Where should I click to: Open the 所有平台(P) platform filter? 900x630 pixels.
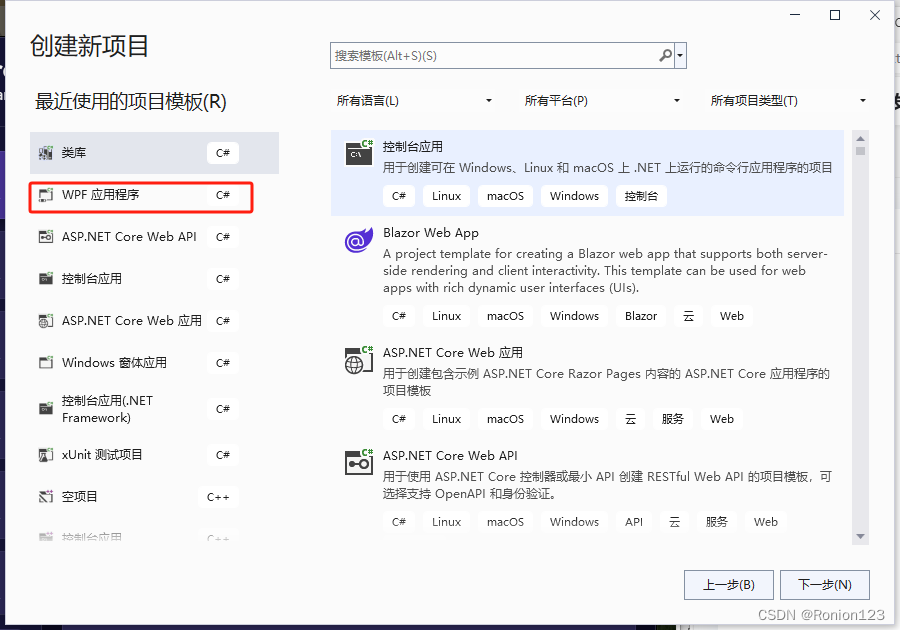click(602, 101)
